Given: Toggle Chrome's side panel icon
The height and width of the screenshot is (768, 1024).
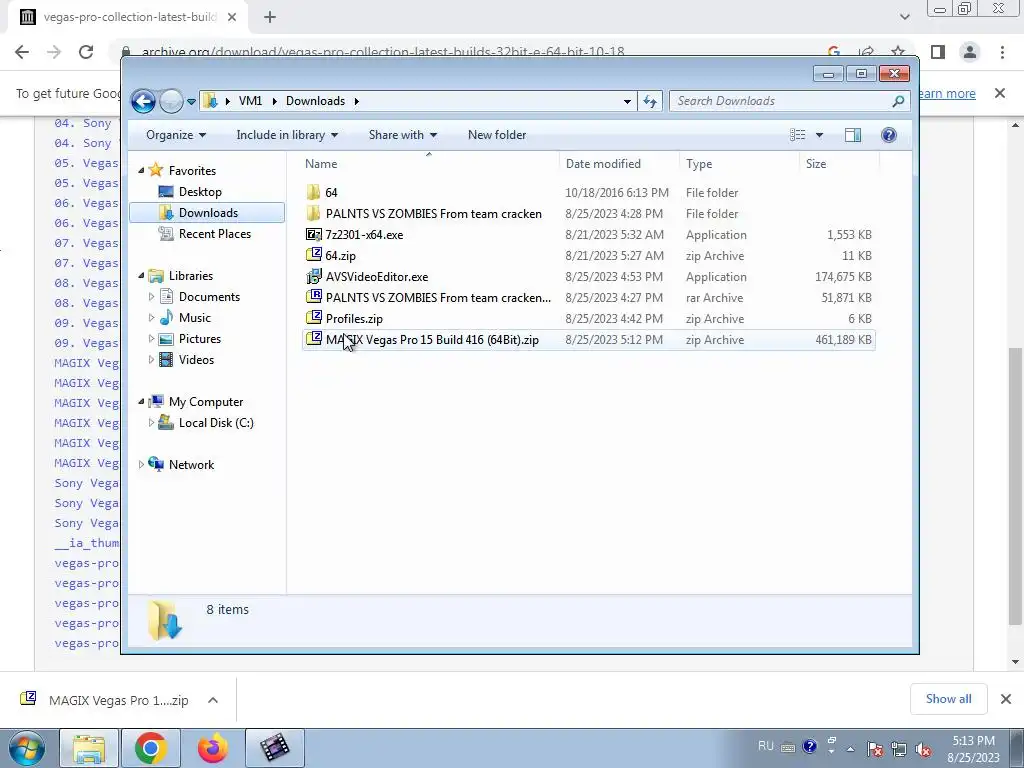Looking at the screenshot, I should coord(938,52).
